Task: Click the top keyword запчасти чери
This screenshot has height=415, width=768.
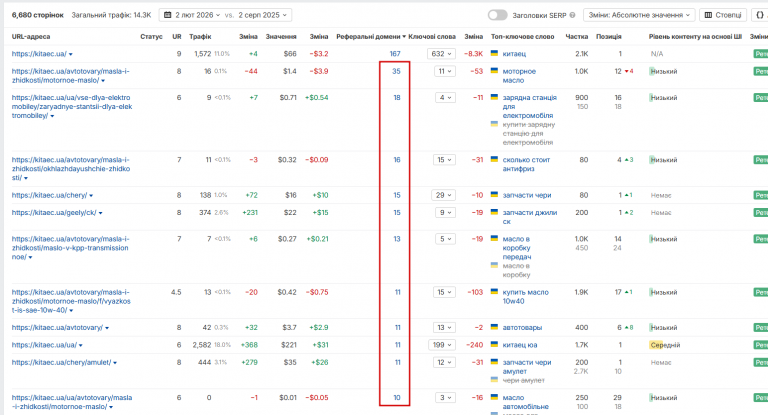Action: pyautogui.click(x=527, y=195)
